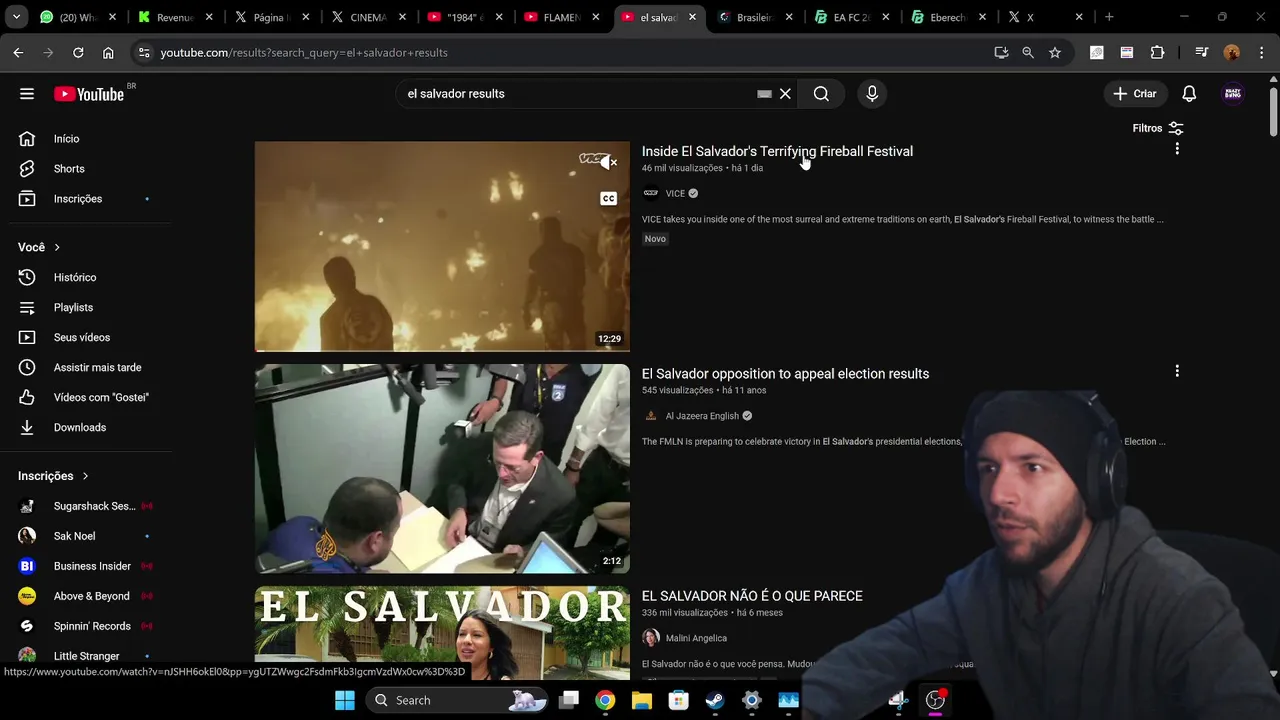Viewport: 1280px width, 720px height.
Task: Switch to the WhatsApp tab
Action: click(x=77, y=17)
